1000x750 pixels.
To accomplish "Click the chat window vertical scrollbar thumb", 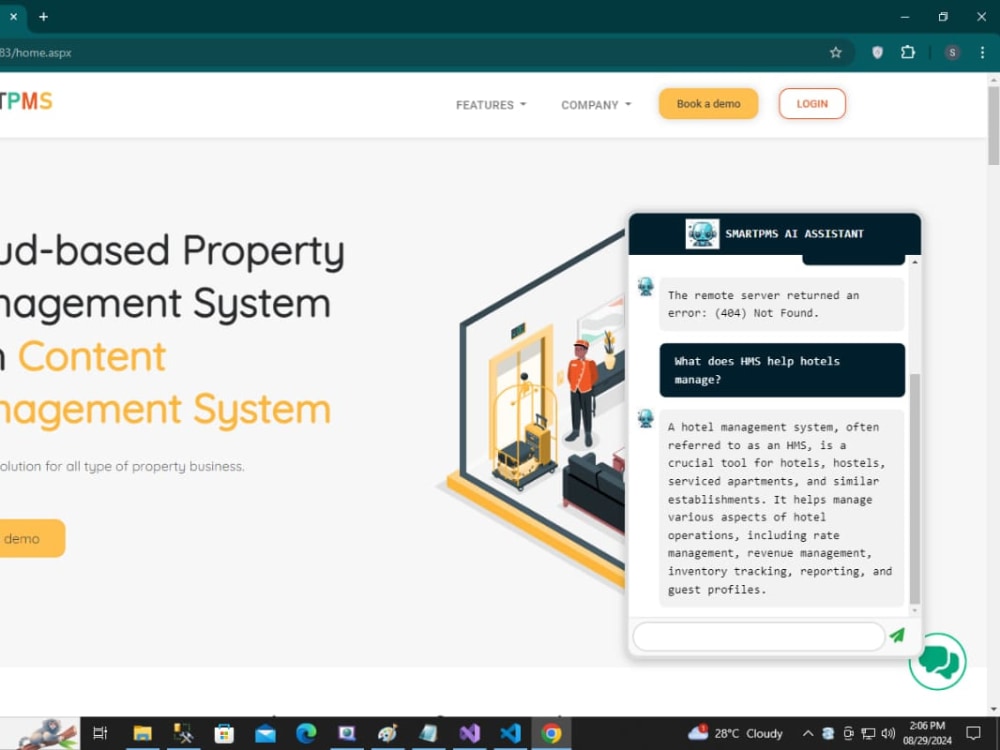I will pos(915,488).
